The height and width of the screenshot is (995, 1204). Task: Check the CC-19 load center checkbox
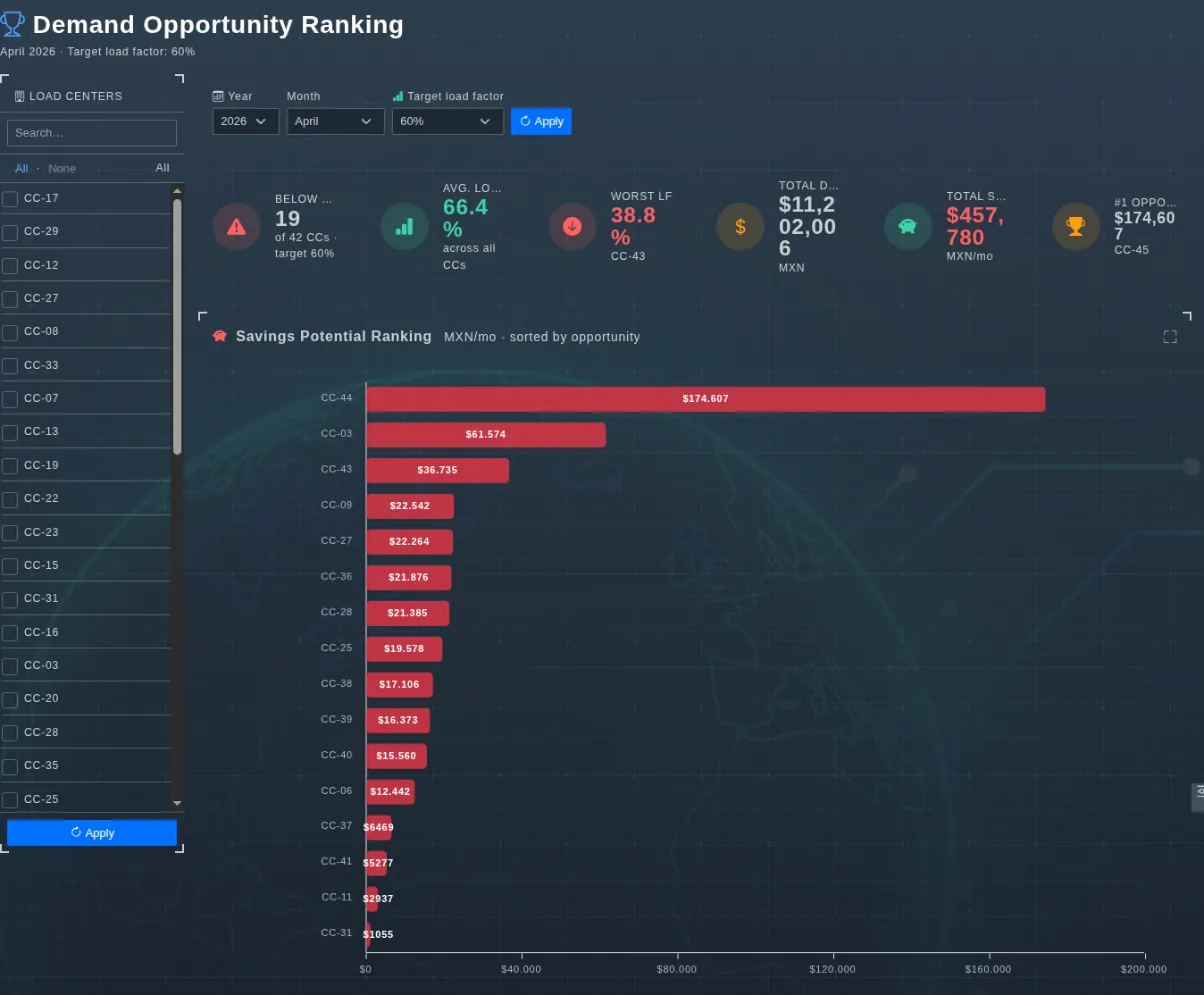point(10,466)
